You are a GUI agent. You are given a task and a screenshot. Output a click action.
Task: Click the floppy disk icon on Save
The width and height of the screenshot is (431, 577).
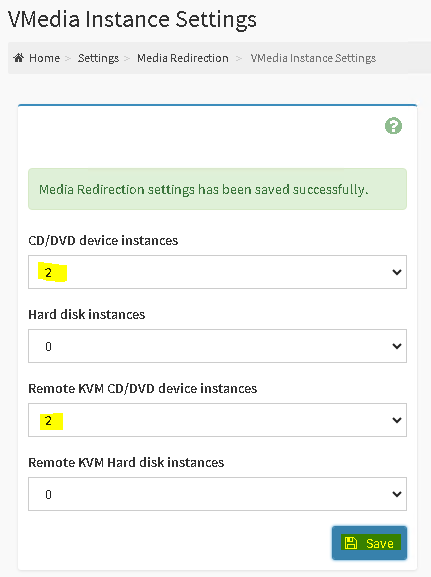(x=351, y=543)
